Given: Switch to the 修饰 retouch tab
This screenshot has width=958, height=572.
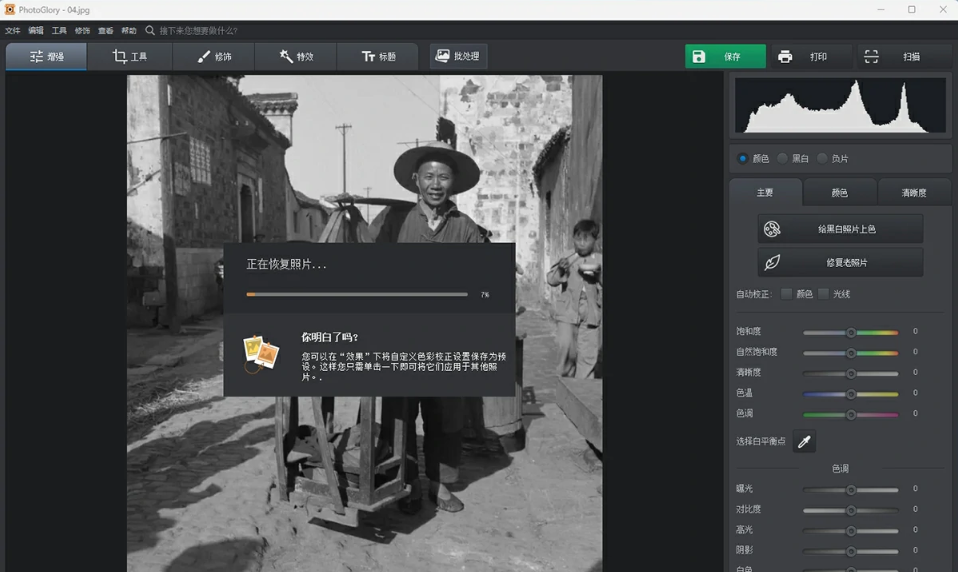Looking at the screenshot, I should click(x=214, y=56).
